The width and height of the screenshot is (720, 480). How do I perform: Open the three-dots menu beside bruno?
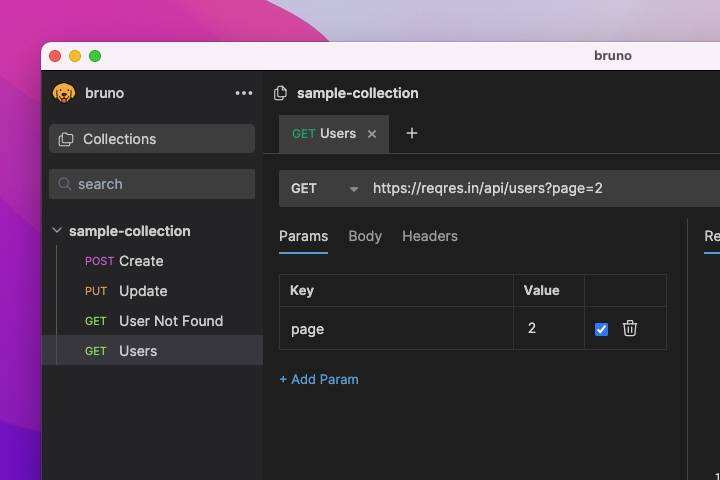coord(244,93)
